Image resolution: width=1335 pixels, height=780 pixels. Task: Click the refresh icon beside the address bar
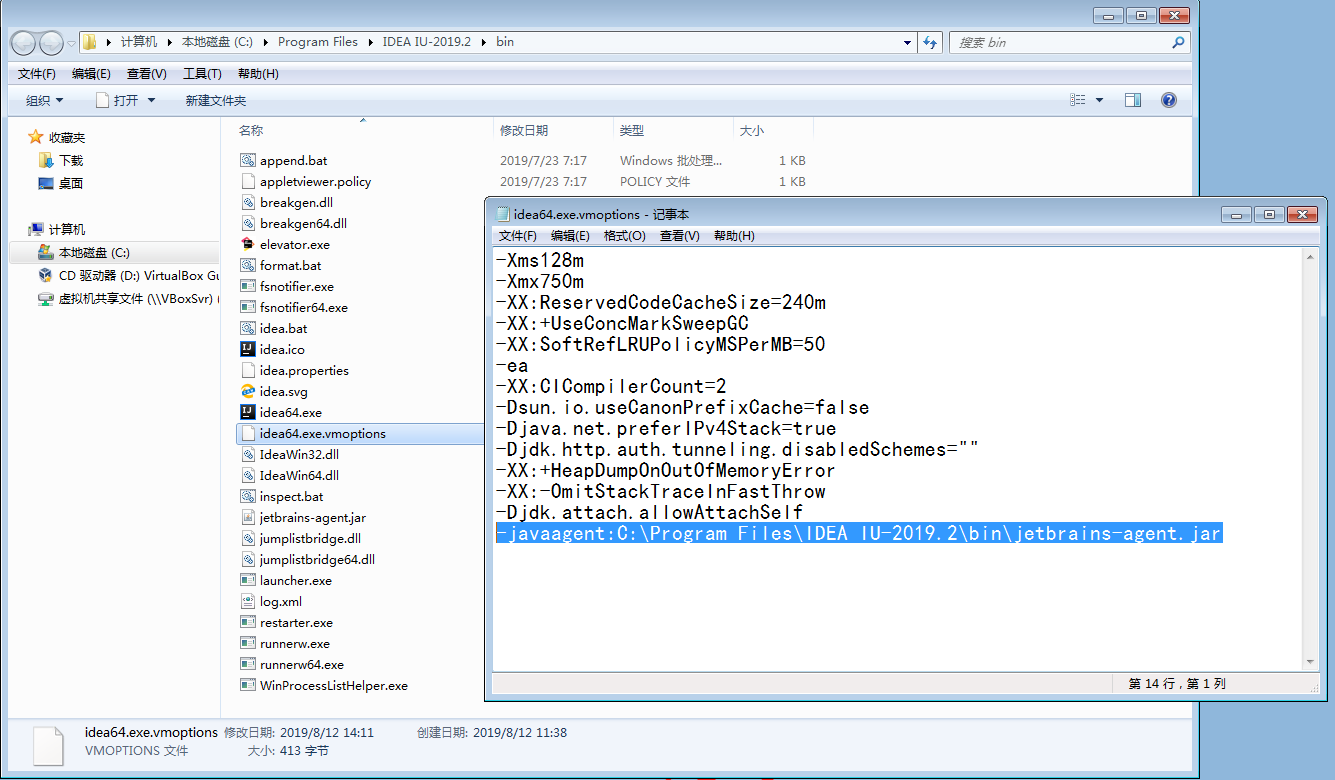[x=931, y=43]
